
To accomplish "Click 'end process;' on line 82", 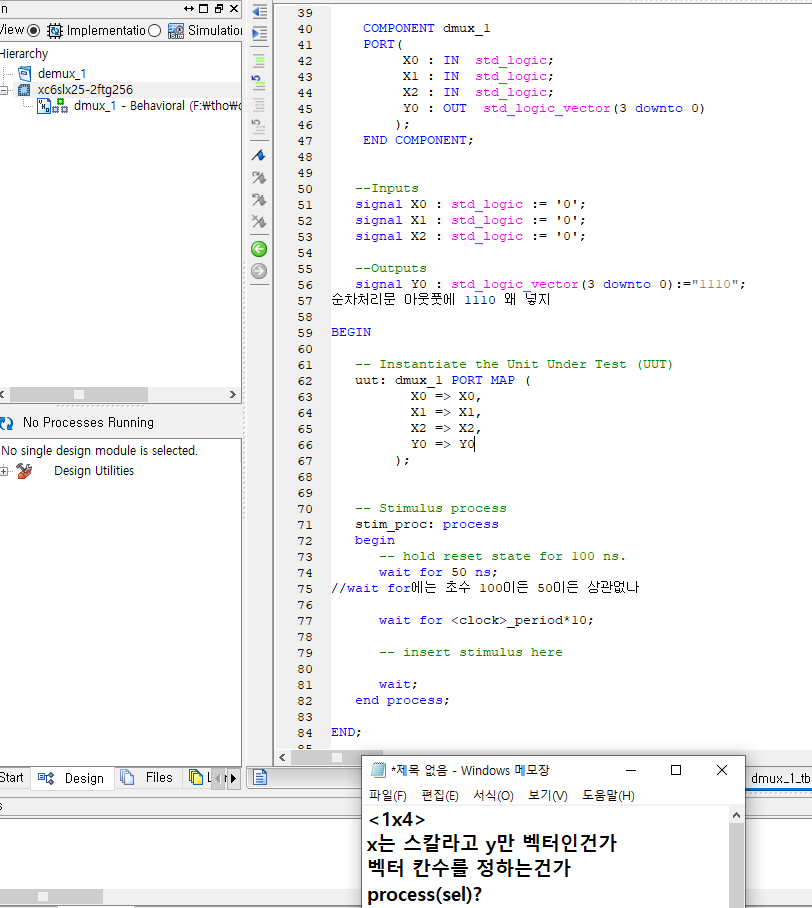I will pos(402,700).
